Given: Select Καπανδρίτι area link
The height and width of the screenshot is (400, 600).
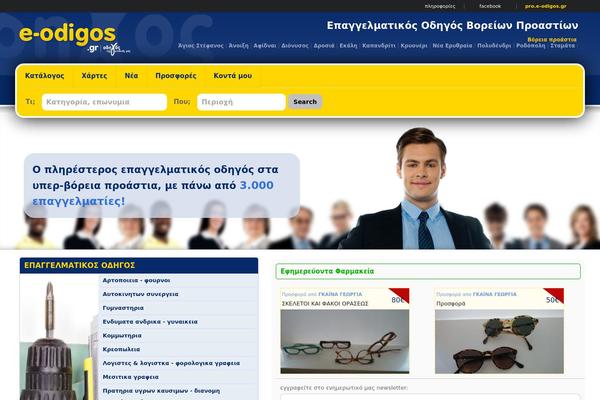Looking at the screenshot, I should point(378,46).
